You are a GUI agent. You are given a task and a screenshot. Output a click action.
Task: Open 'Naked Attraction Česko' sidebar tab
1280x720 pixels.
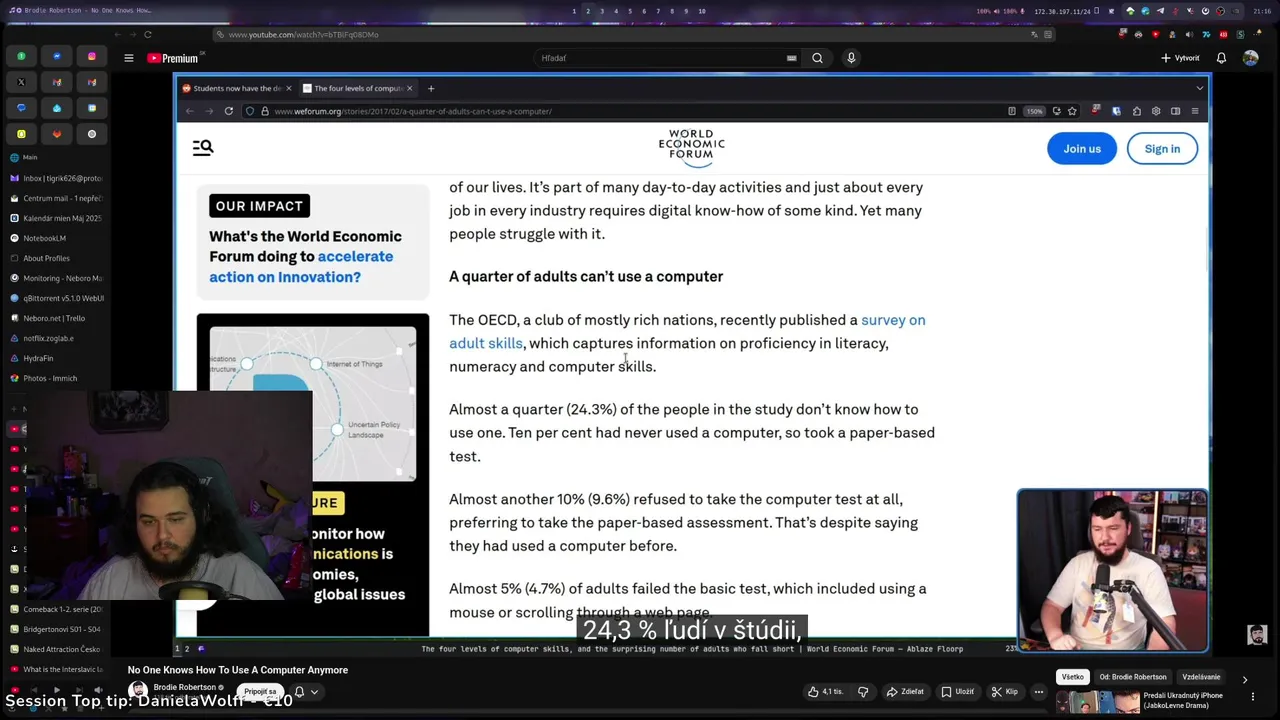tap(57, 649)
